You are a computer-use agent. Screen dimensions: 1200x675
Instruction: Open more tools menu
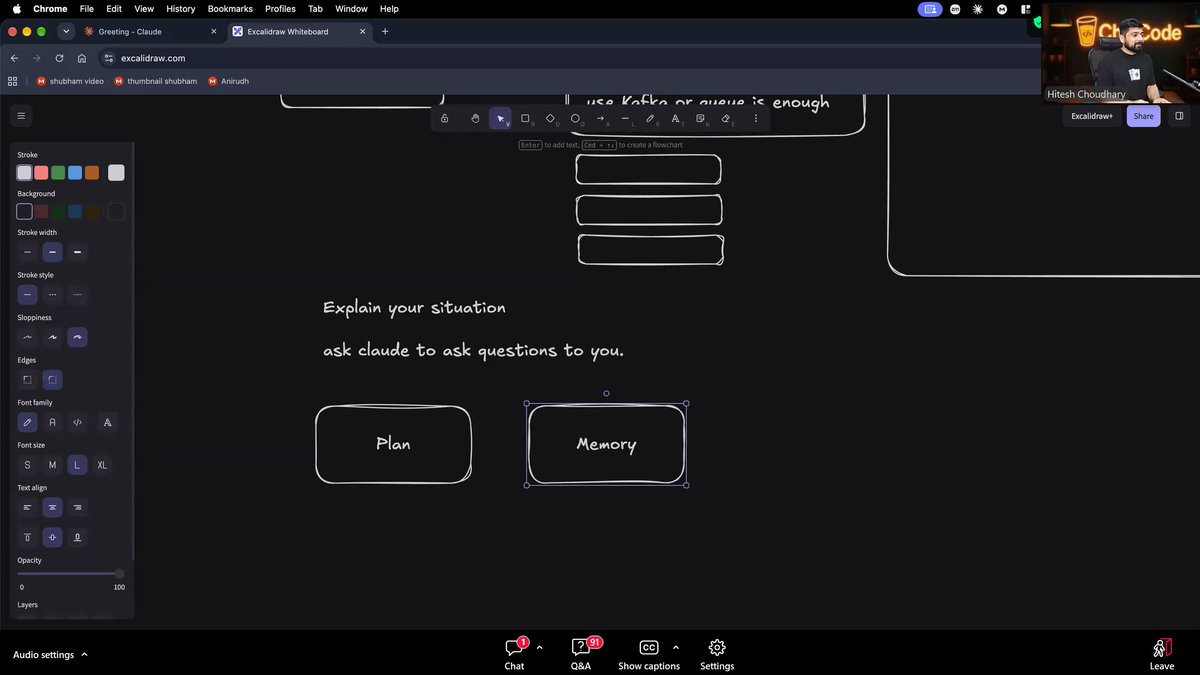[756, 118]
